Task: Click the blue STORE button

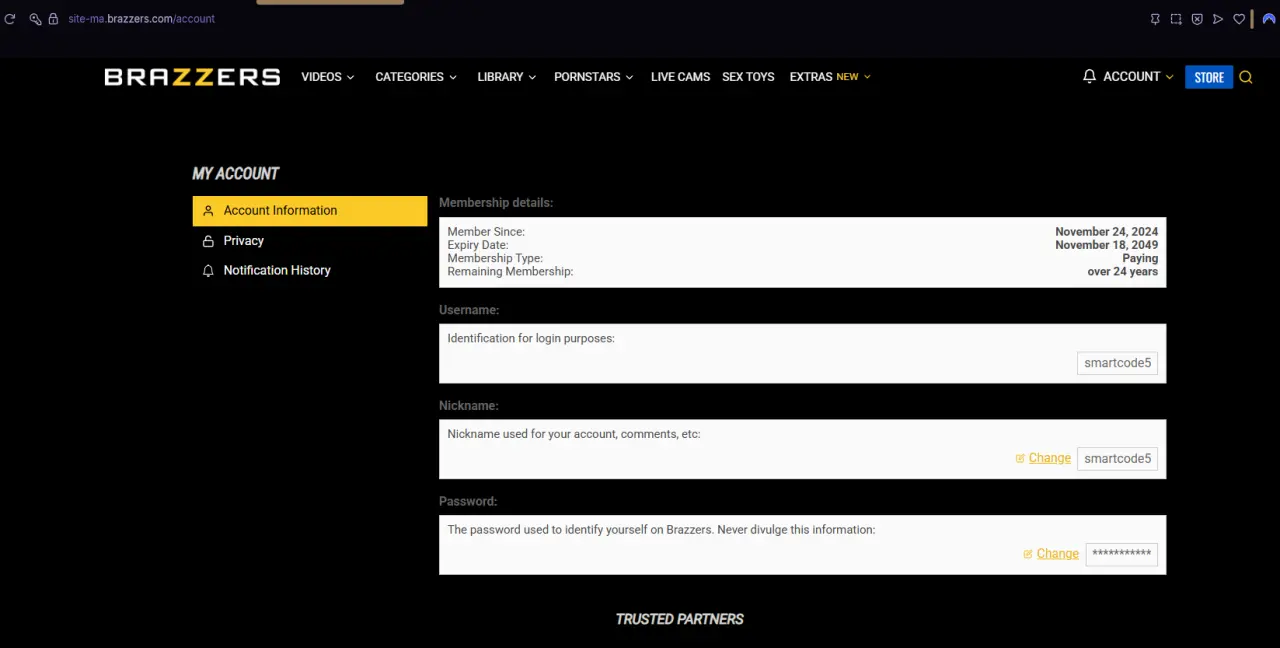Action: pyautogui.click(x=1209, y=77)
